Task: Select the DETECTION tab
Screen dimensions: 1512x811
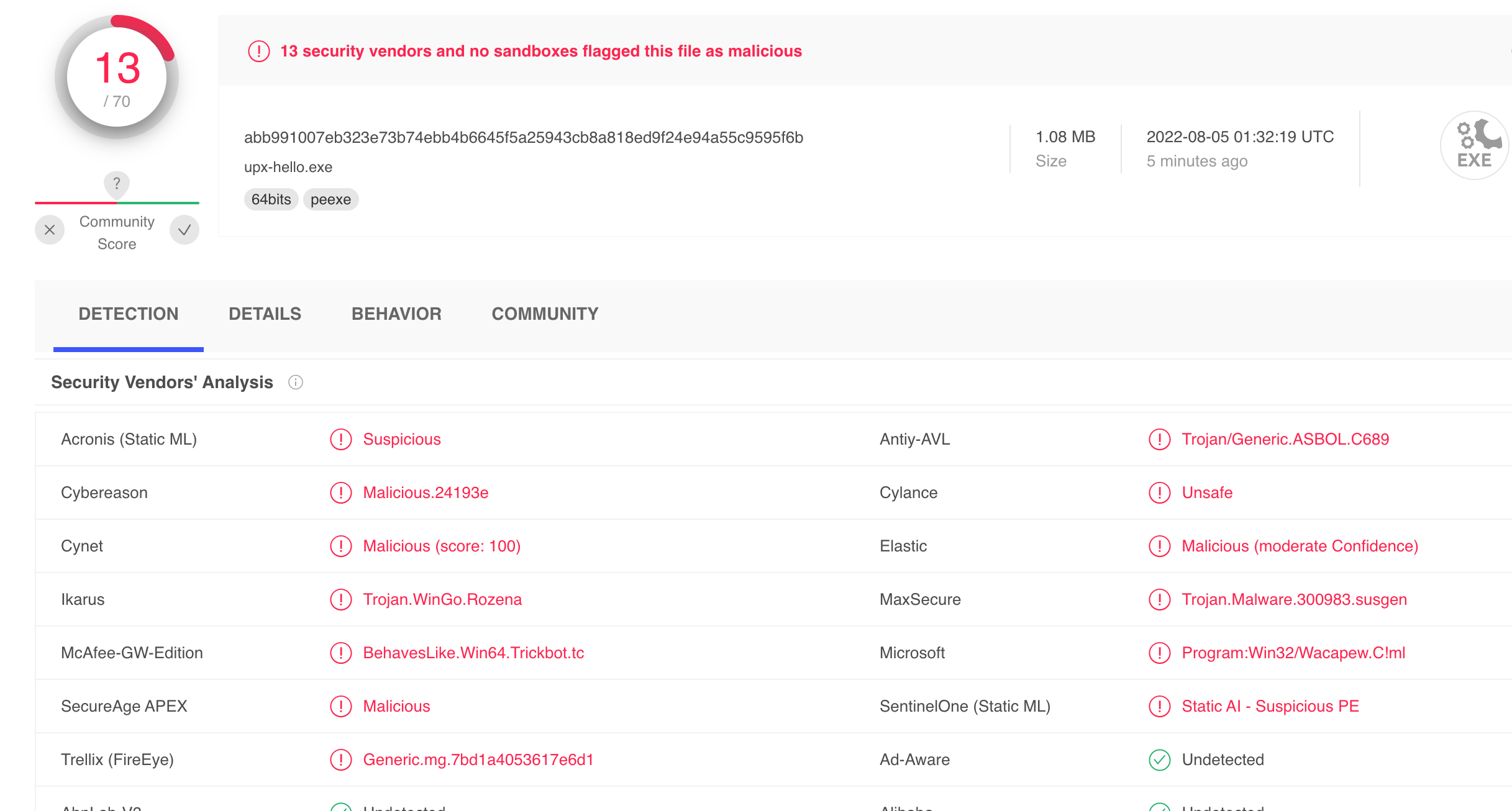Action: pos(129,314)
